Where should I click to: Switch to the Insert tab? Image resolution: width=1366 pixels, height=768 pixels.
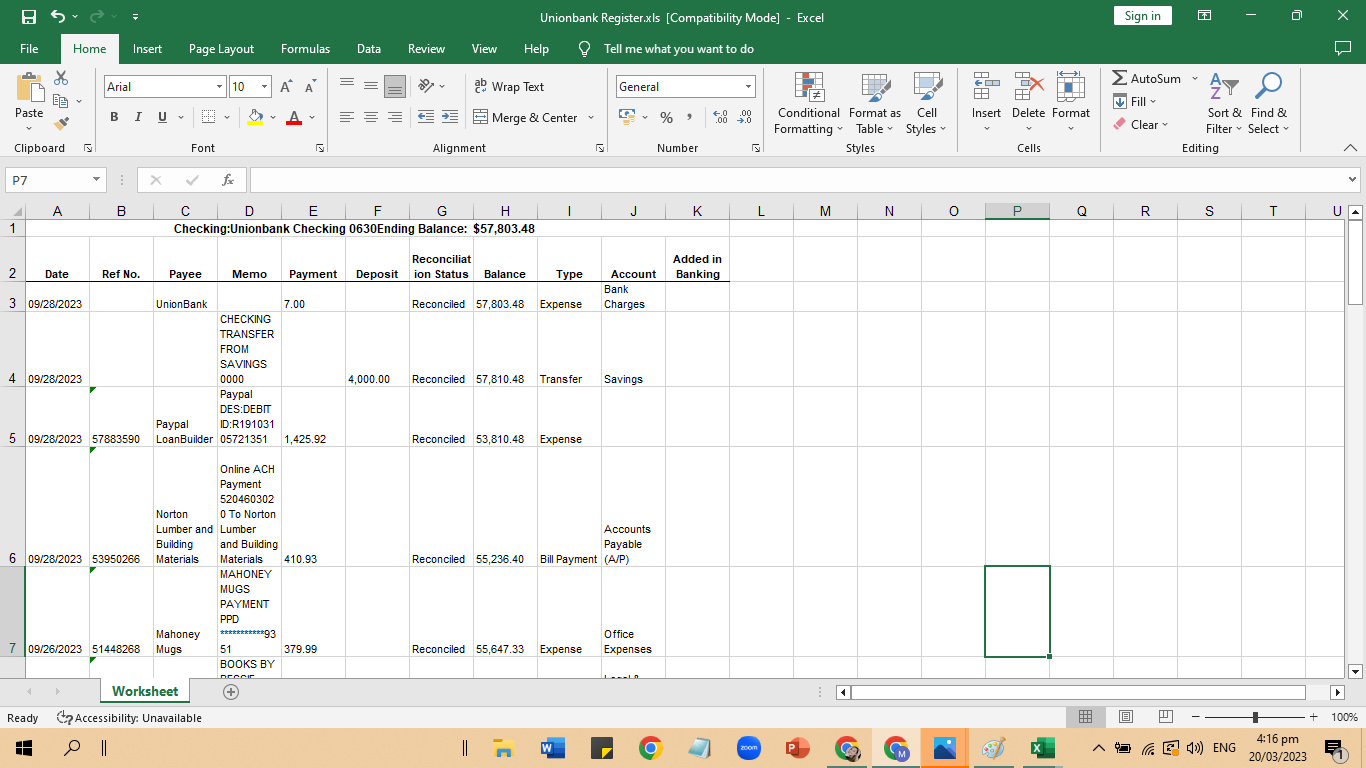(x=147, y=48)
